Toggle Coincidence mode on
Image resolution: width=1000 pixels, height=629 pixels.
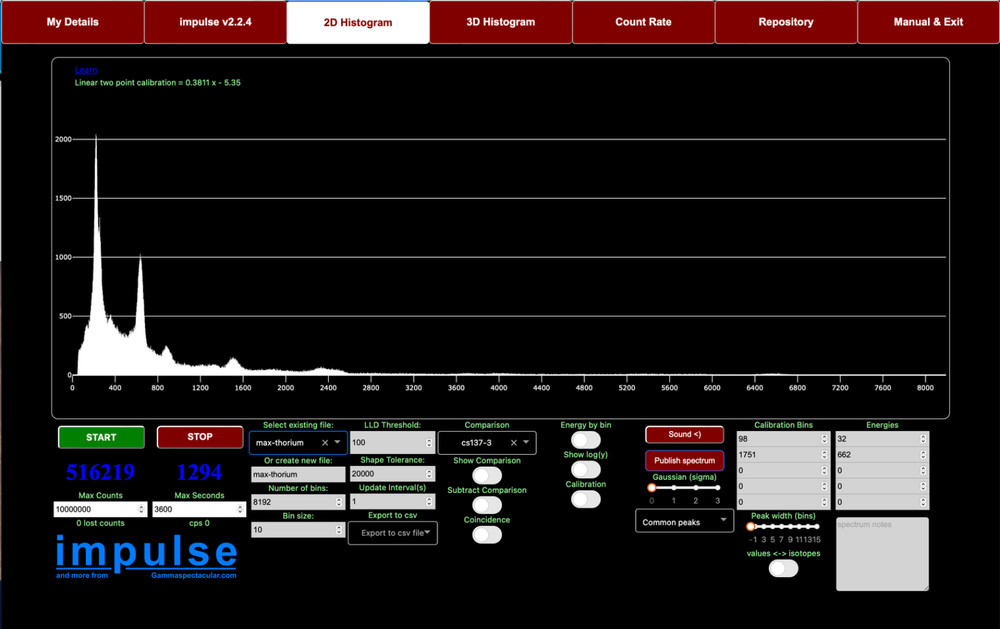click(x=487, y=533)
